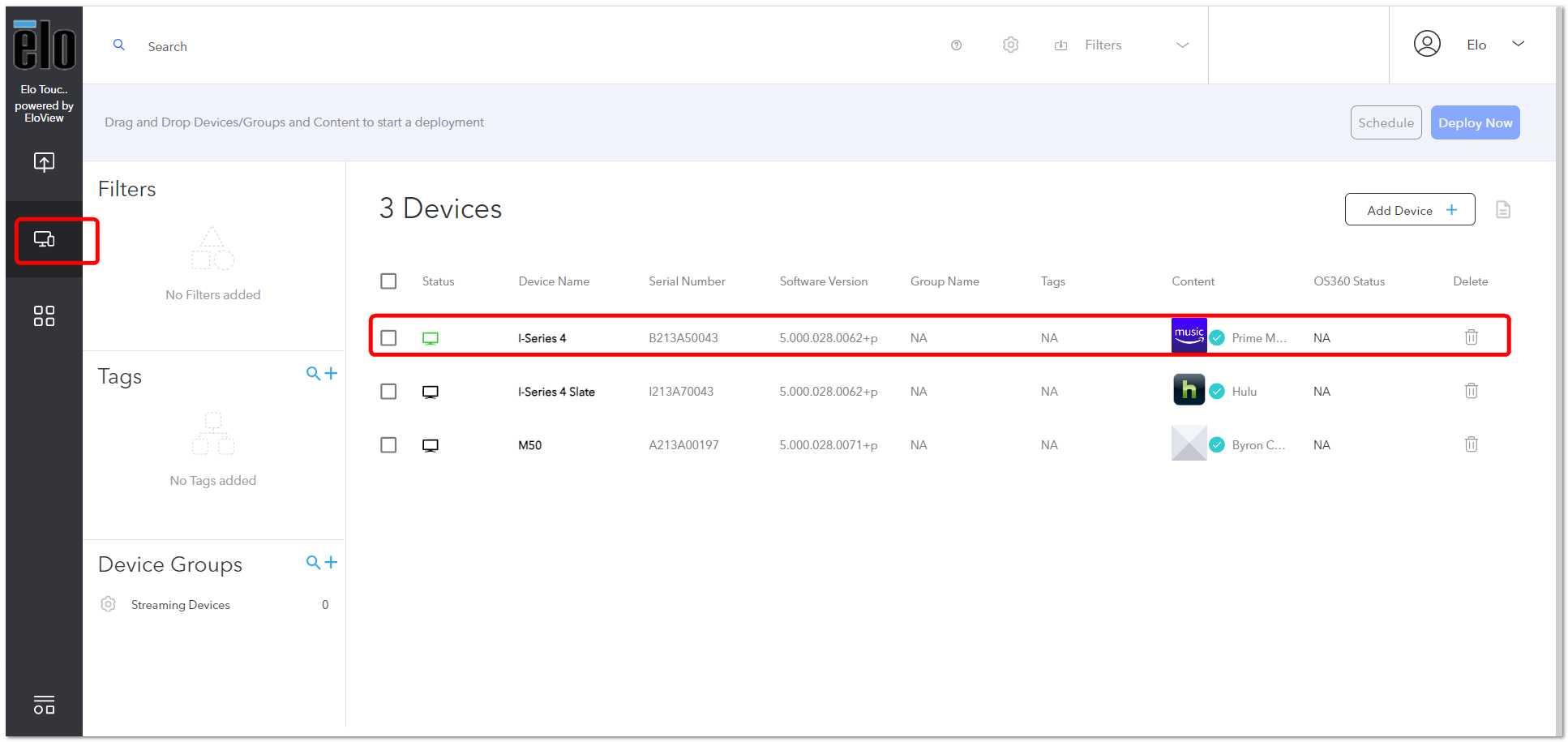Select the M50 device checkbox
The width and height of the screenshot is (1568, 742).
(388, 444)
